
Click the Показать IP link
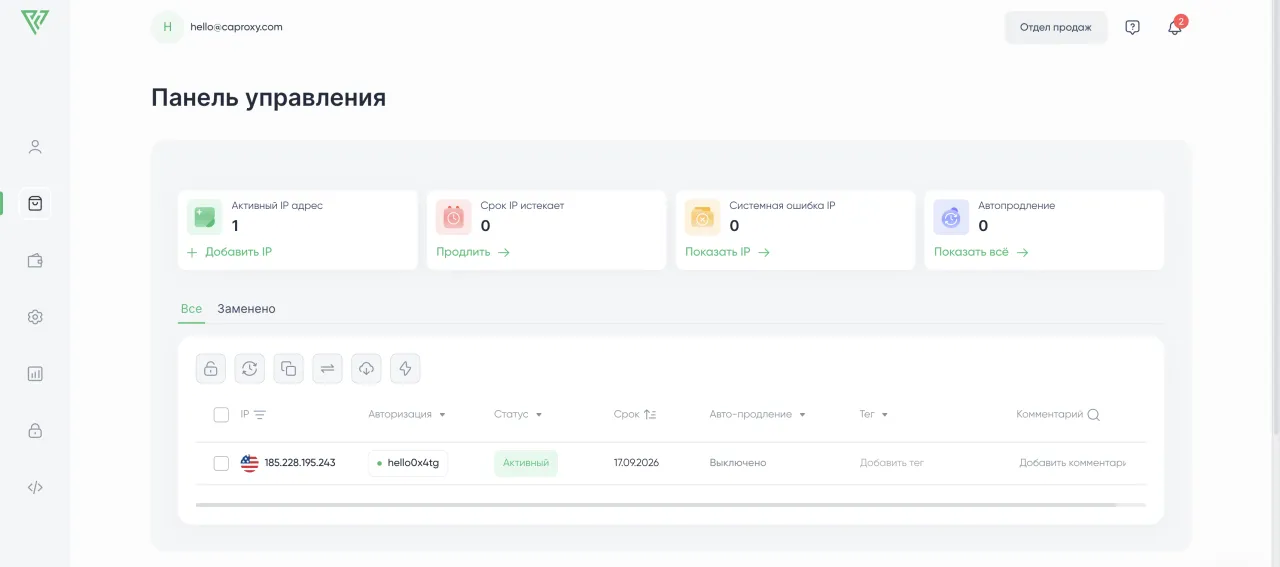pyautogui.click(x=727, y=252)
